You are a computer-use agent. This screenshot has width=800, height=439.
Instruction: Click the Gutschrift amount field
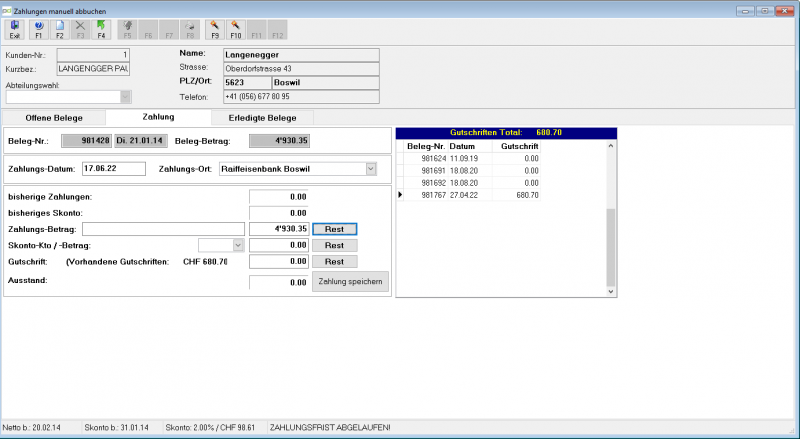click(x=279, y=262)
